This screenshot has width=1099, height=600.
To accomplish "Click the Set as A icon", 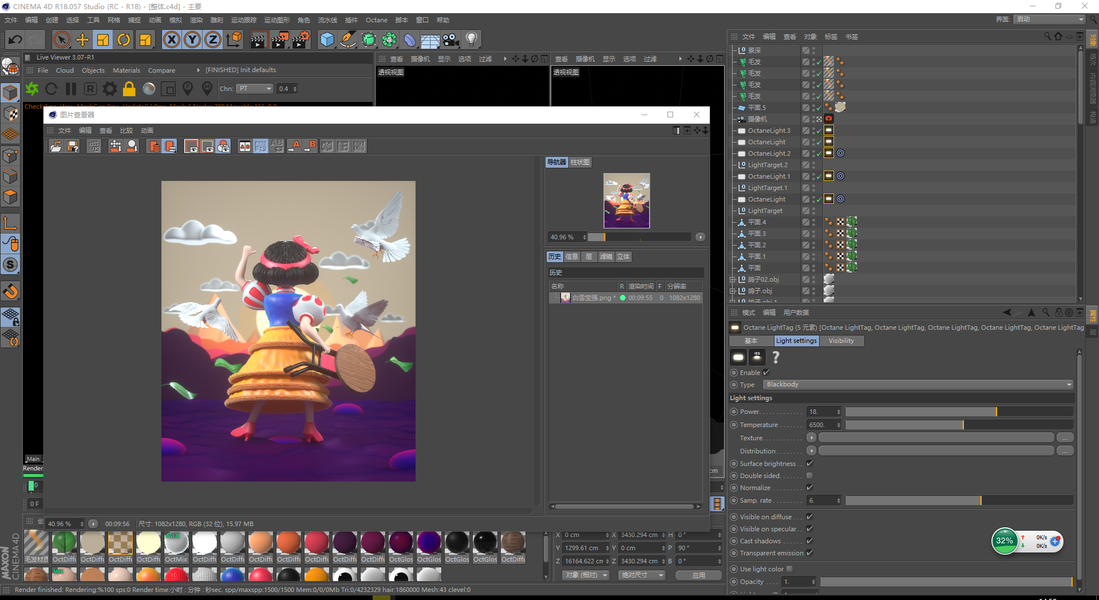I will tap(294, 146).
